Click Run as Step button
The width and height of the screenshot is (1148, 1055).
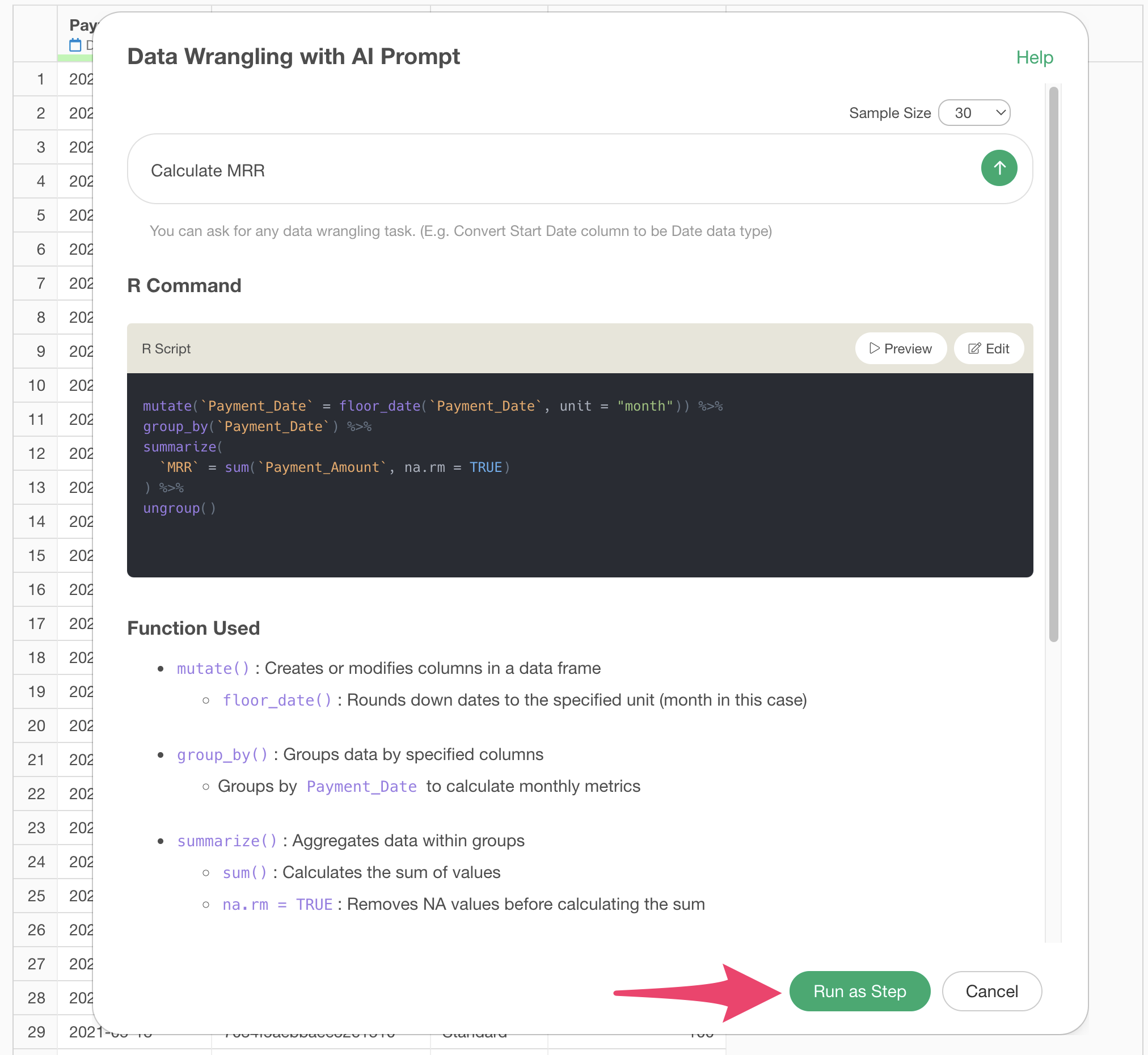click(x=859, y=991)
